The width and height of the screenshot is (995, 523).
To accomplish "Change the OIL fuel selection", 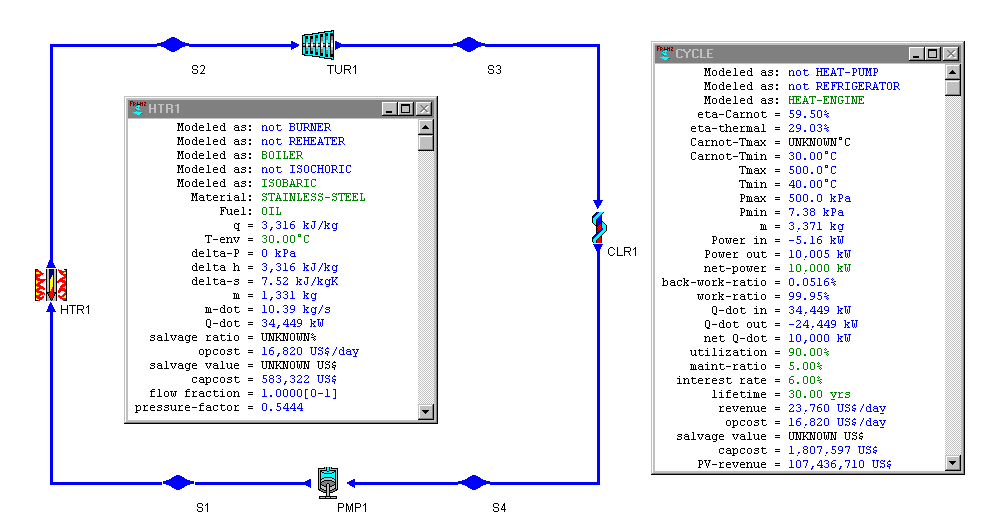I will click(x=271, y=212).
